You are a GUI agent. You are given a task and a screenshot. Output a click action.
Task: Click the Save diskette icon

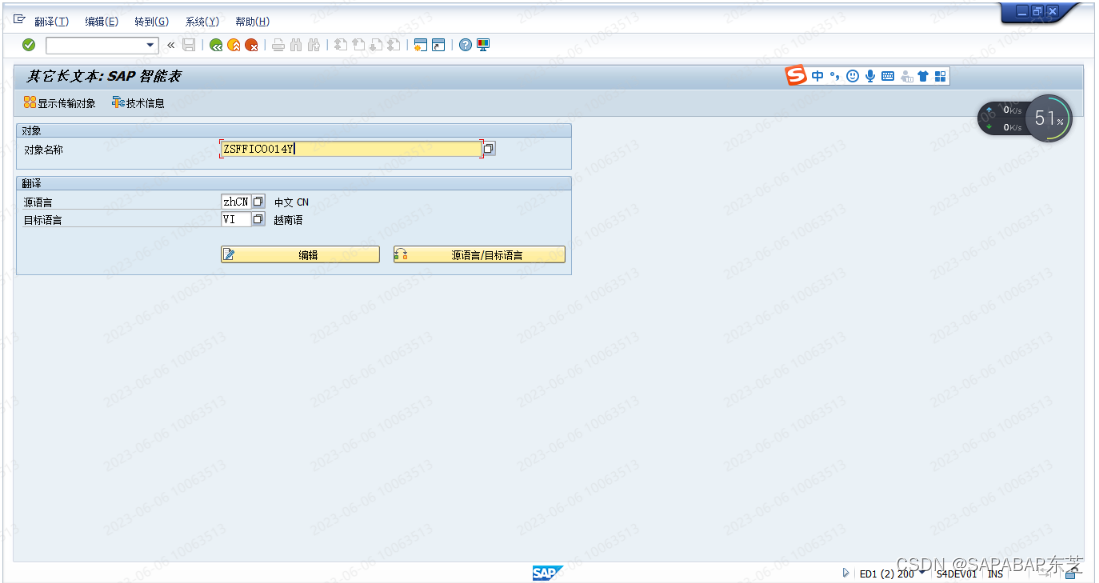(x=189, y=45)
